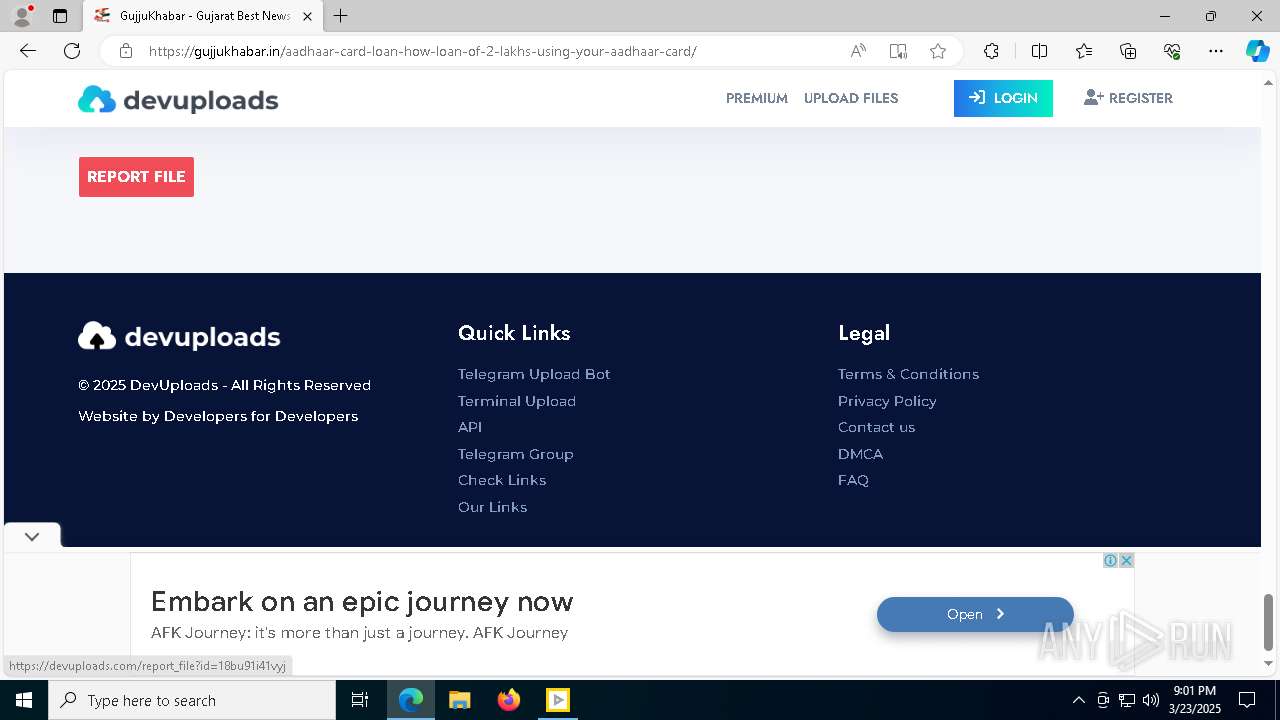Click the address bar URL

click(423, 51)
